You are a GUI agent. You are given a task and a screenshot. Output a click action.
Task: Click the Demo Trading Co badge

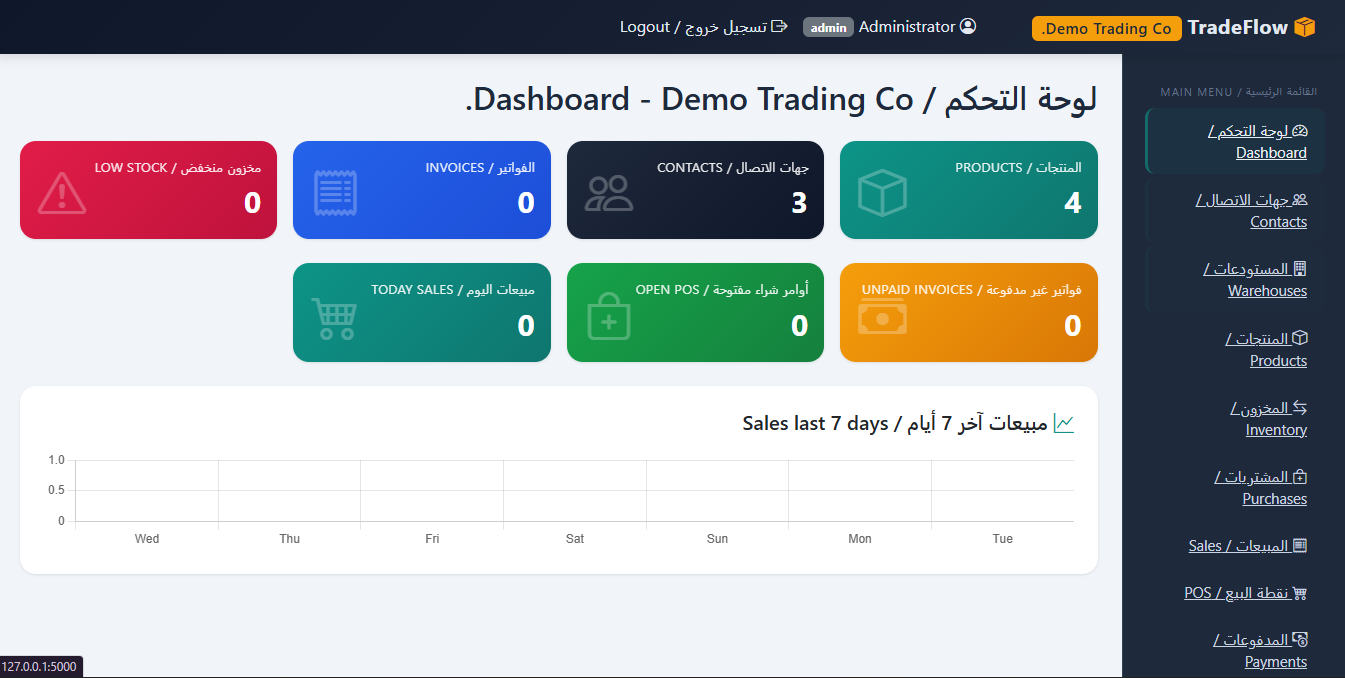pos(1106,28)
